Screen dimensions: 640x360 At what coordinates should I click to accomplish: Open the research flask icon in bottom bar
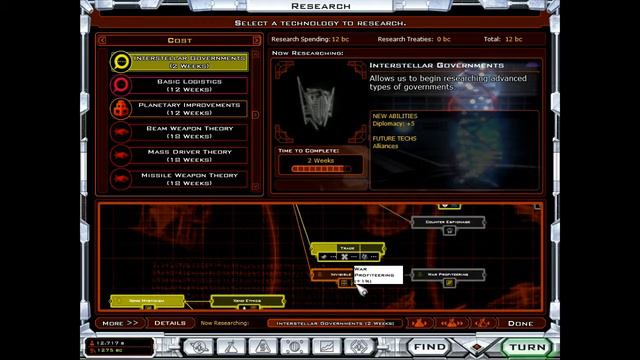(x=231, y=347)
